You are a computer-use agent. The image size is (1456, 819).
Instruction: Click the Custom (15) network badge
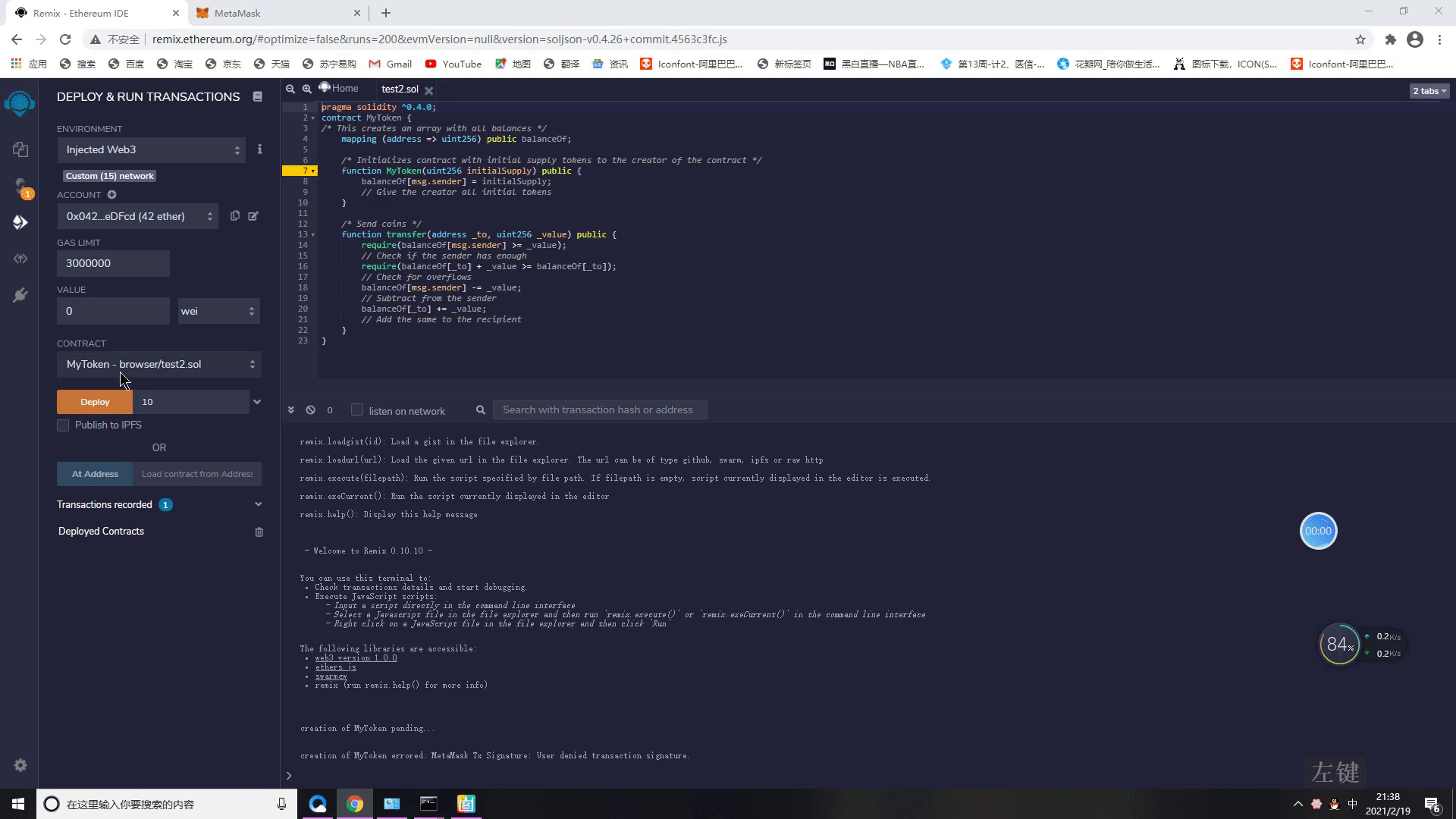coord(110,176)
